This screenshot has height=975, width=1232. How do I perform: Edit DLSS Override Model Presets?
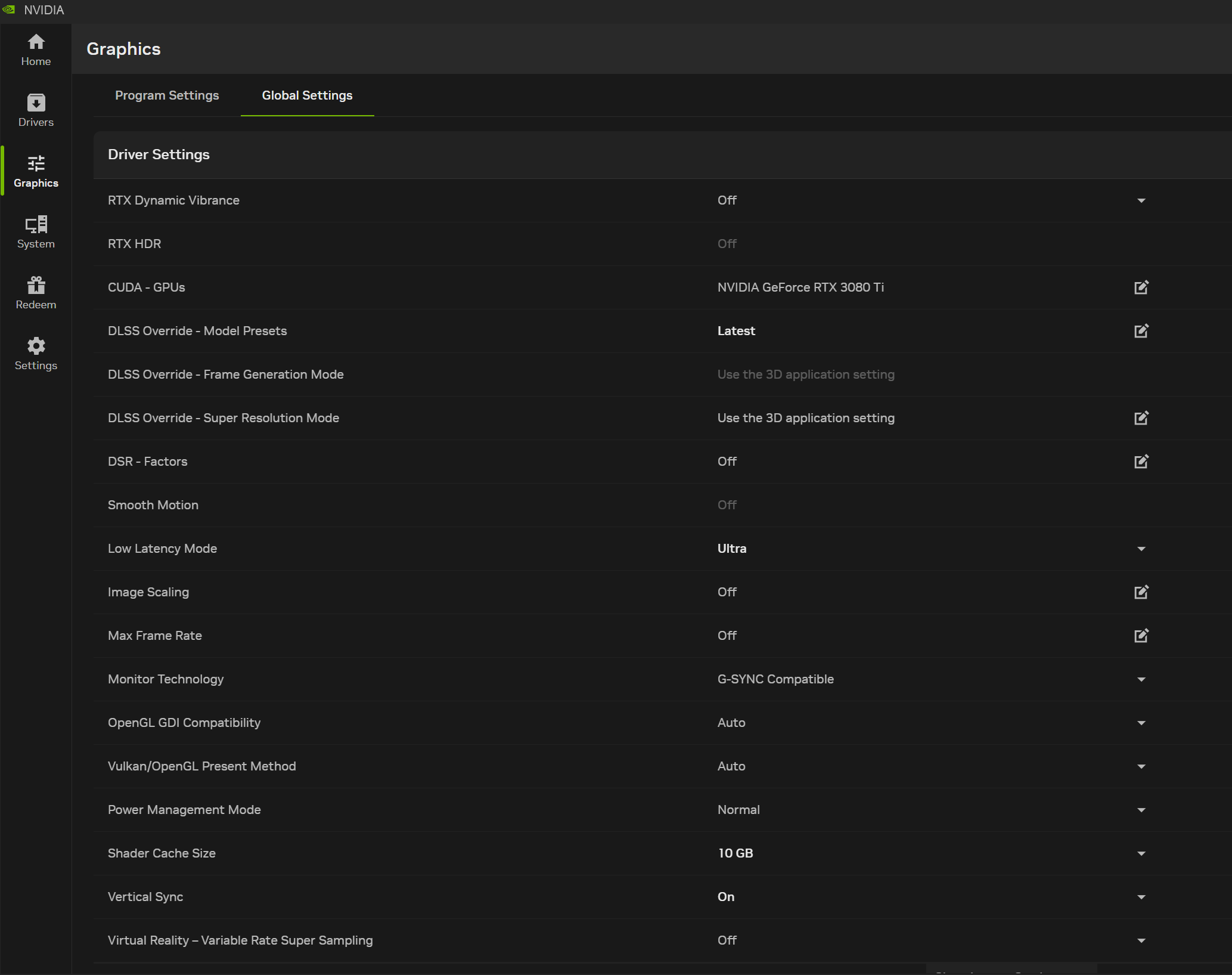1141,331
